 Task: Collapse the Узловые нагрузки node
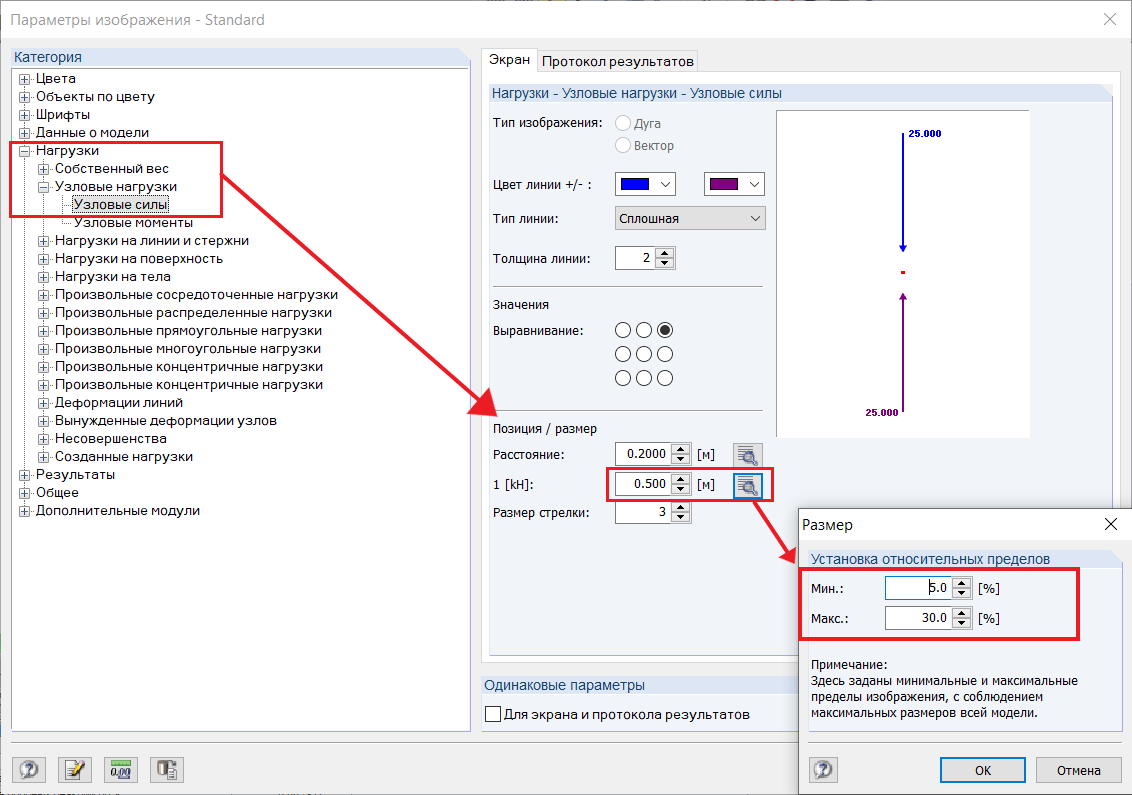[x=43, y=187]
